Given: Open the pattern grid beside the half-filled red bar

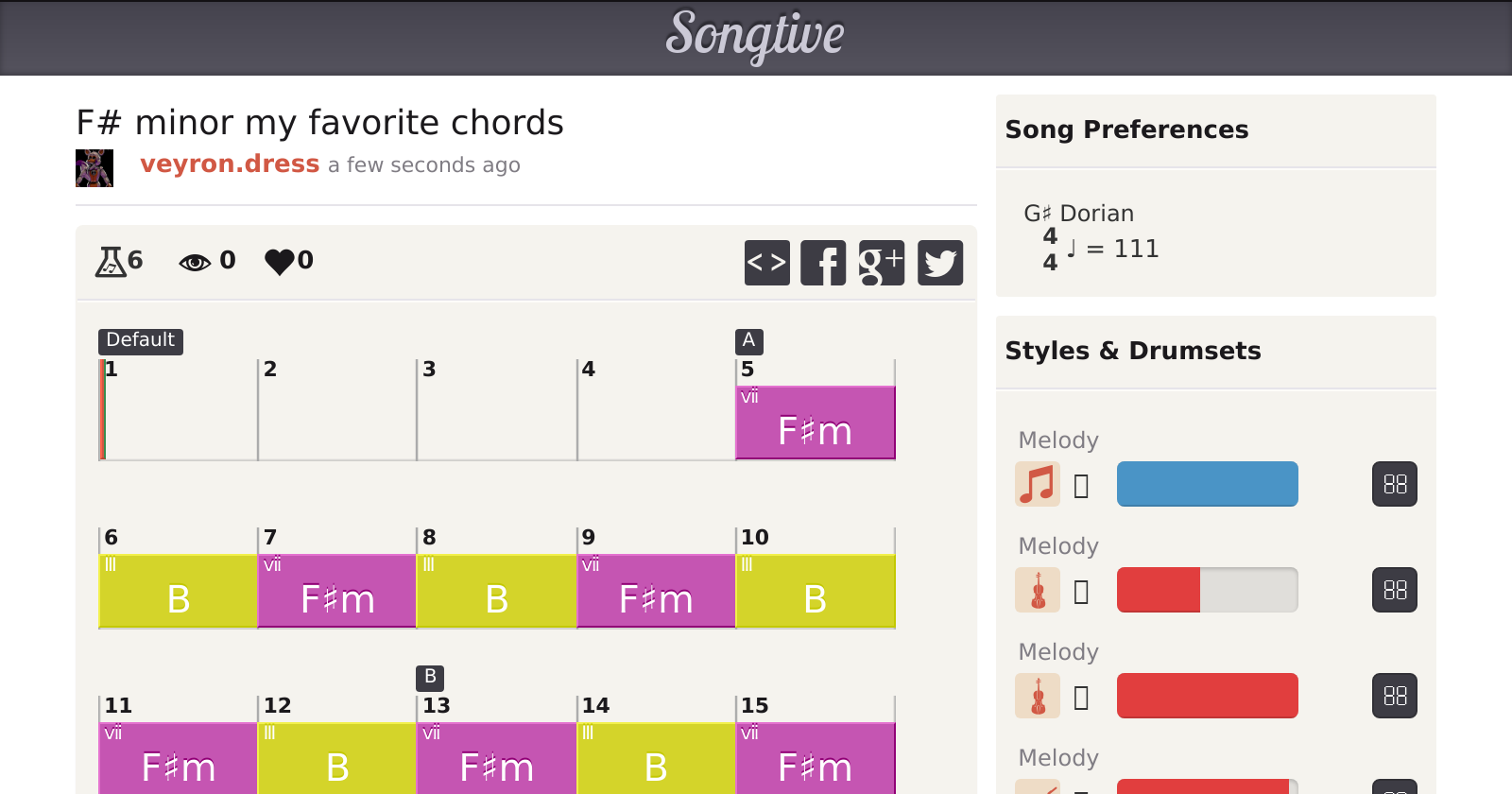Looking at the screenshot, I should [x=1395, y=590].
